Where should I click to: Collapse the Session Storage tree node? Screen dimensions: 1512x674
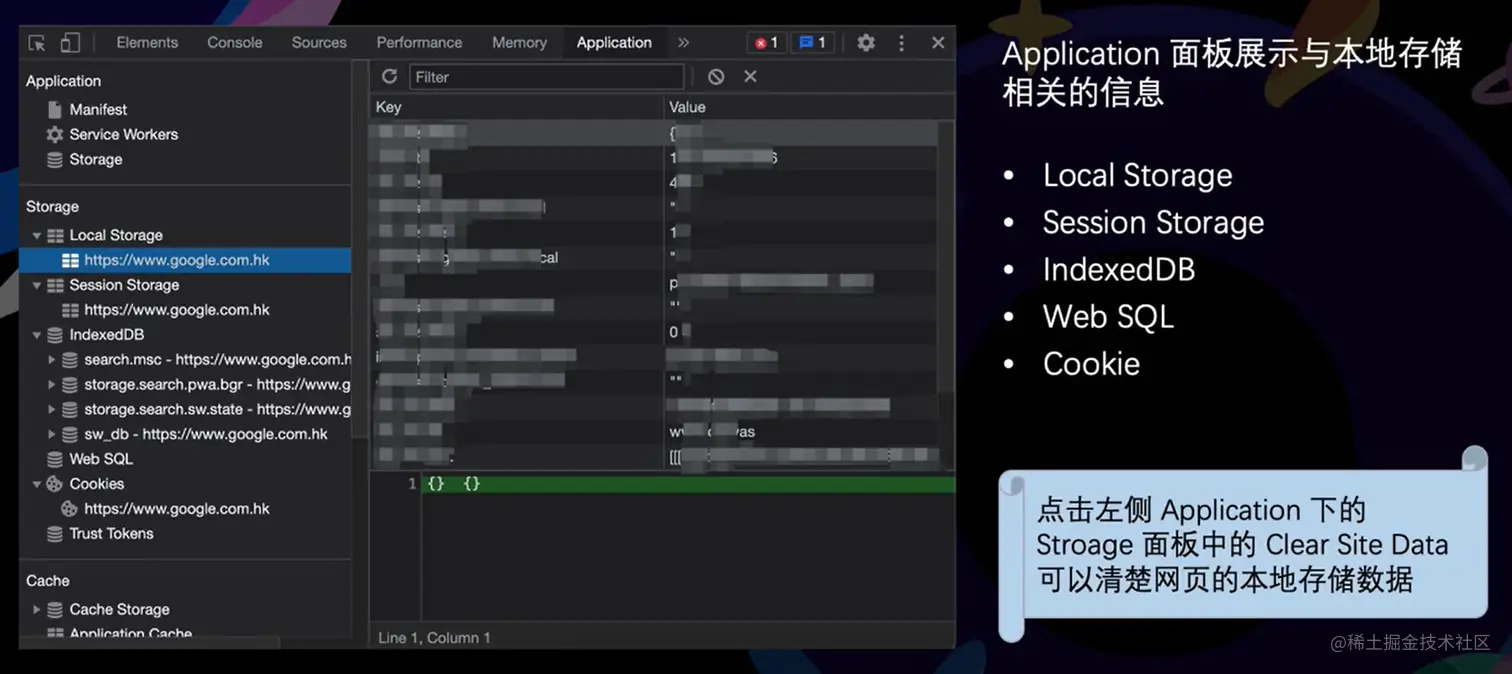(x=37, y=286)
